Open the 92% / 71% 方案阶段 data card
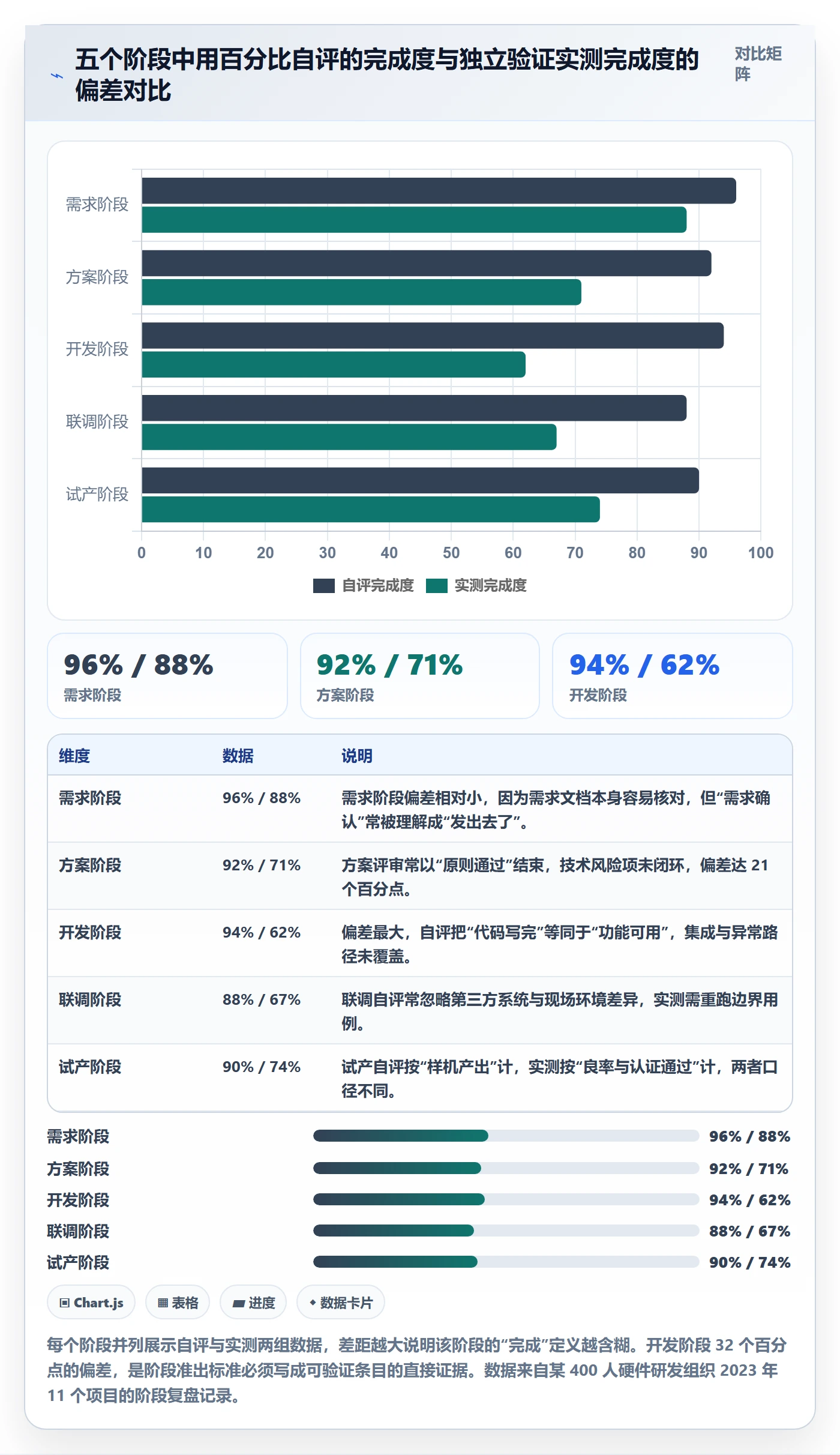The image size is (840, 1455). point(420,676)
